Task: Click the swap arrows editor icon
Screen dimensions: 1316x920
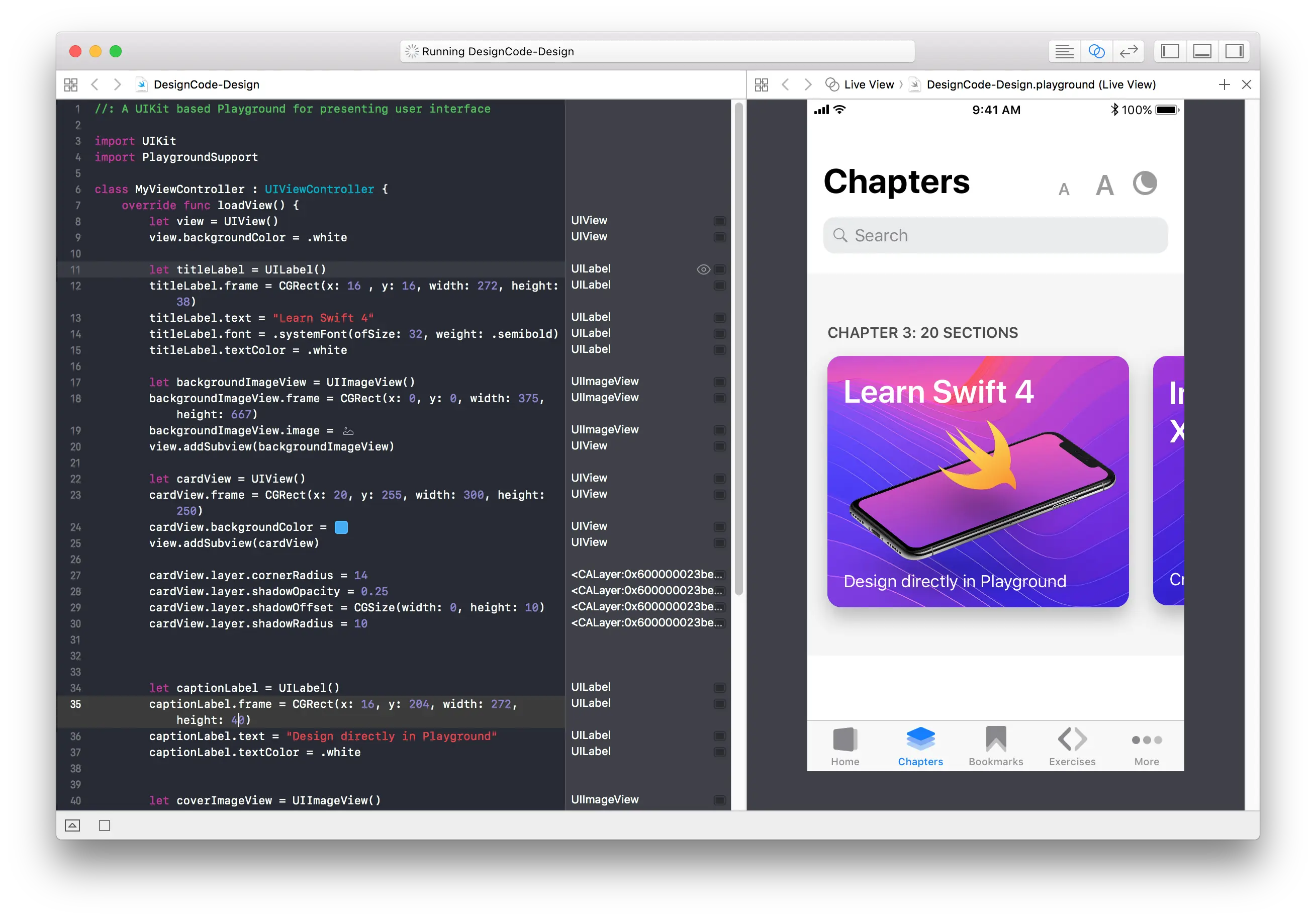Action: pos(1128,51)
